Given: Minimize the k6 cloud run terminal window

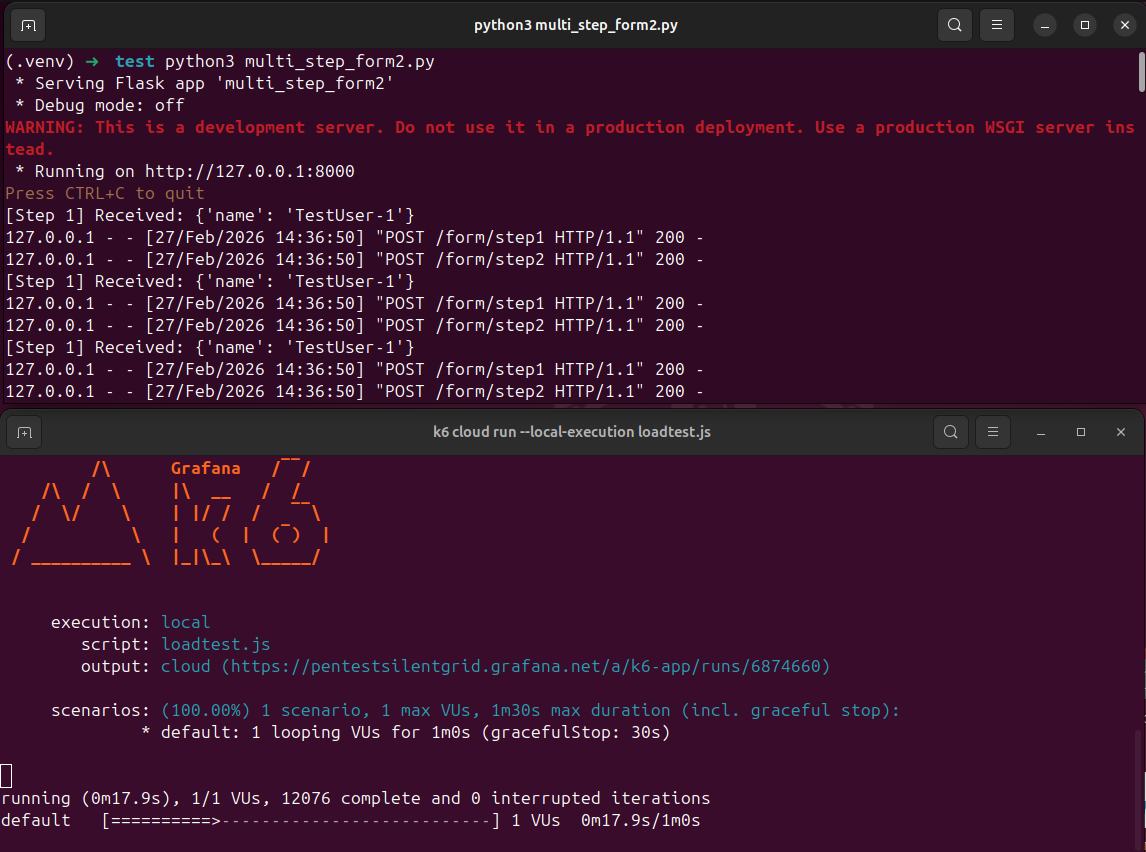Looking at the screenshot, I should click(1041, 433).
